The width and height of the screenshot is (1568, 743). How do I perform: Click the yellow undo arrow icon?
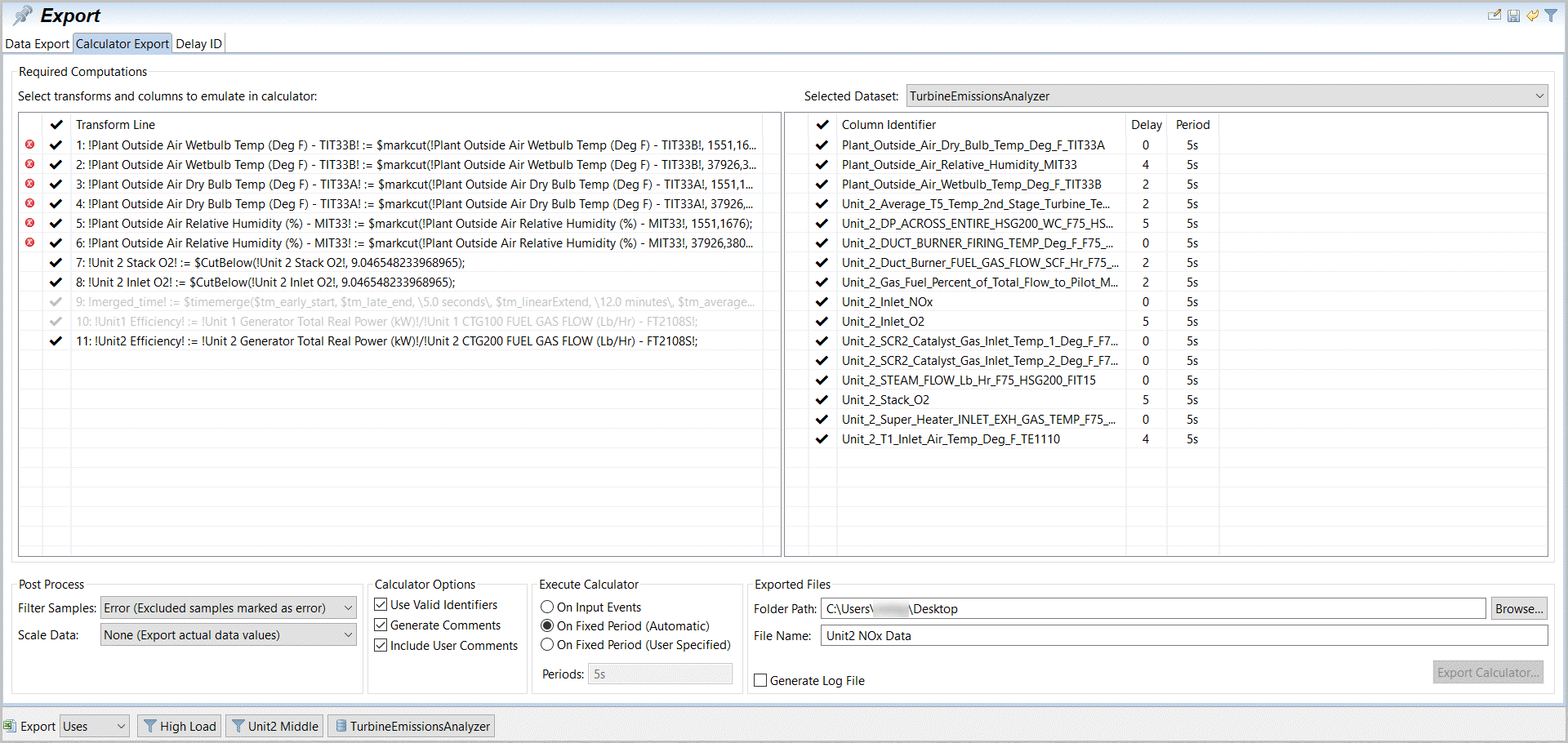[1532, 16]
